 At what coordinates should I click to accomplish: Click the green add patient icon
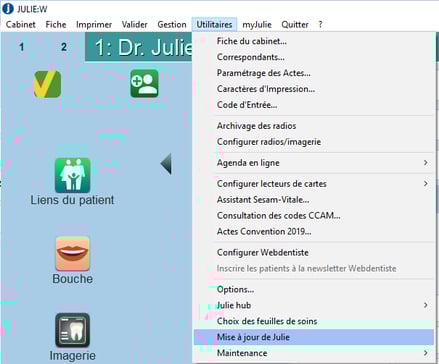(x=144, y=83)
